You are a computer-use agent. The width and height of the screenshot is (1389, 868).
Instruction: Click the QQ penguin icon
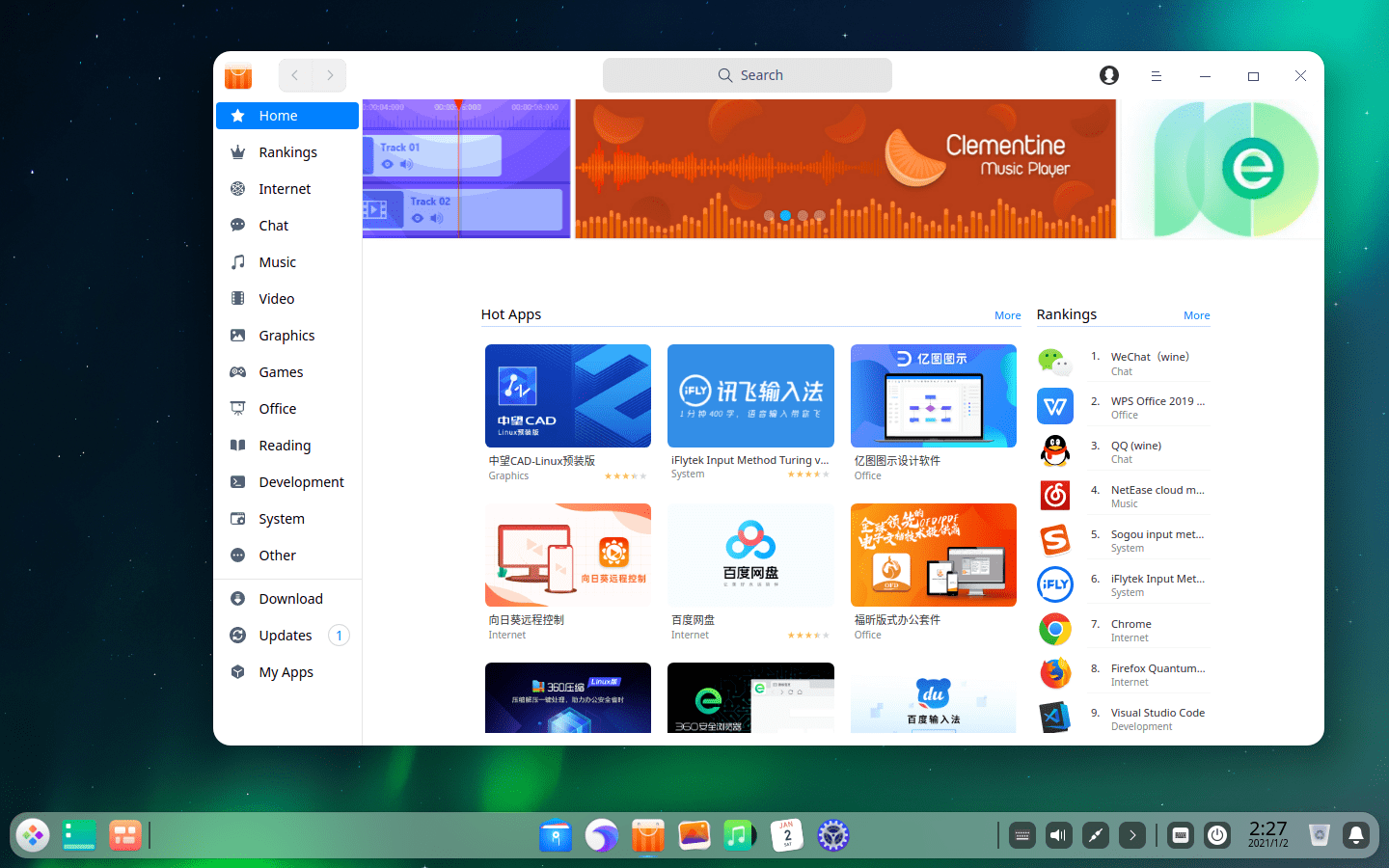1055,451
